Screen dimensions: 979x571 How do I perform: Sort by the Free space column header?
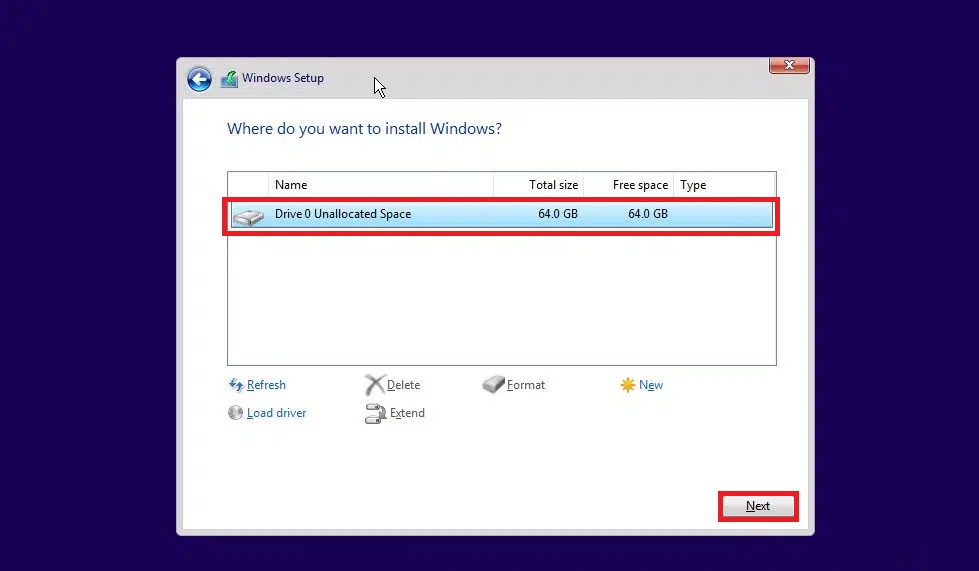point(628,185)
